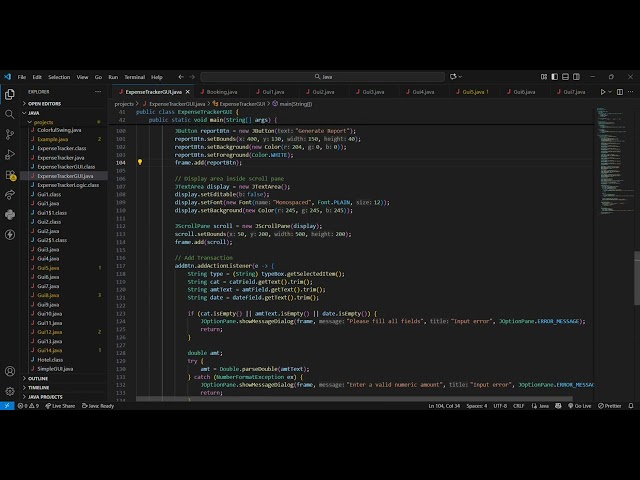Image resolution: width=640 pixels, height=480 pixels.
Task: Expand the Timeline section
Action: [x=64, y=387]
